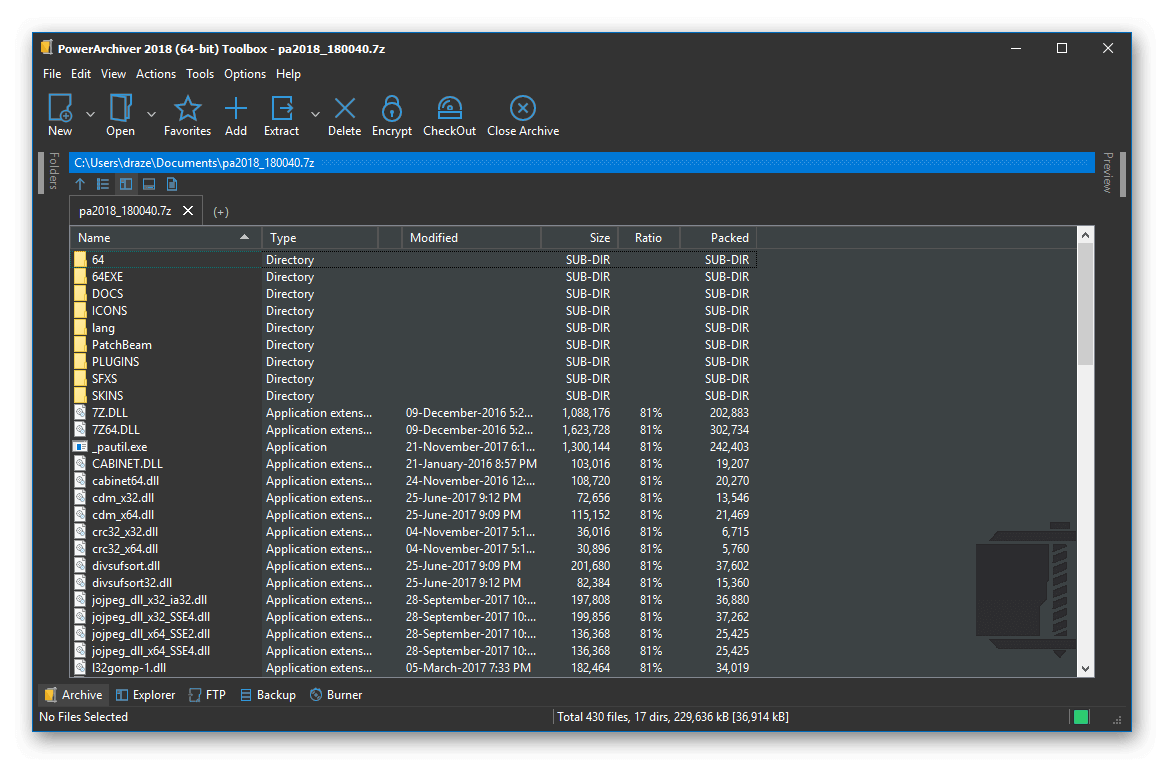Viewport: 1164px width, 764px height.
Task: Select the SKINS folder
Action: click(x=108, y=396)
